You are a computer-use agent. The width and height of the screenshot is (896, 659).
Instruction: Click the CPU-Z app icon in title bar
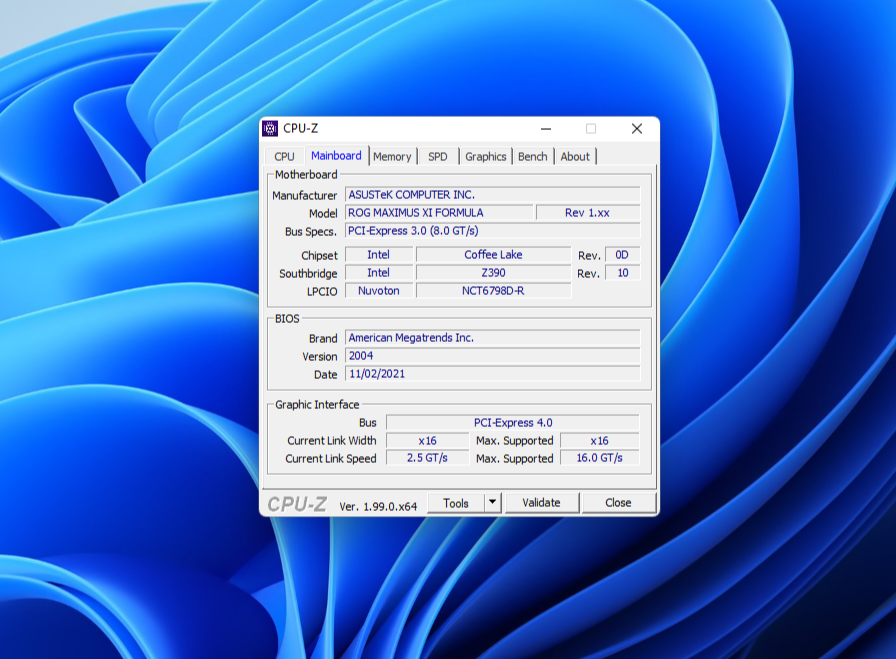point(270,129)
